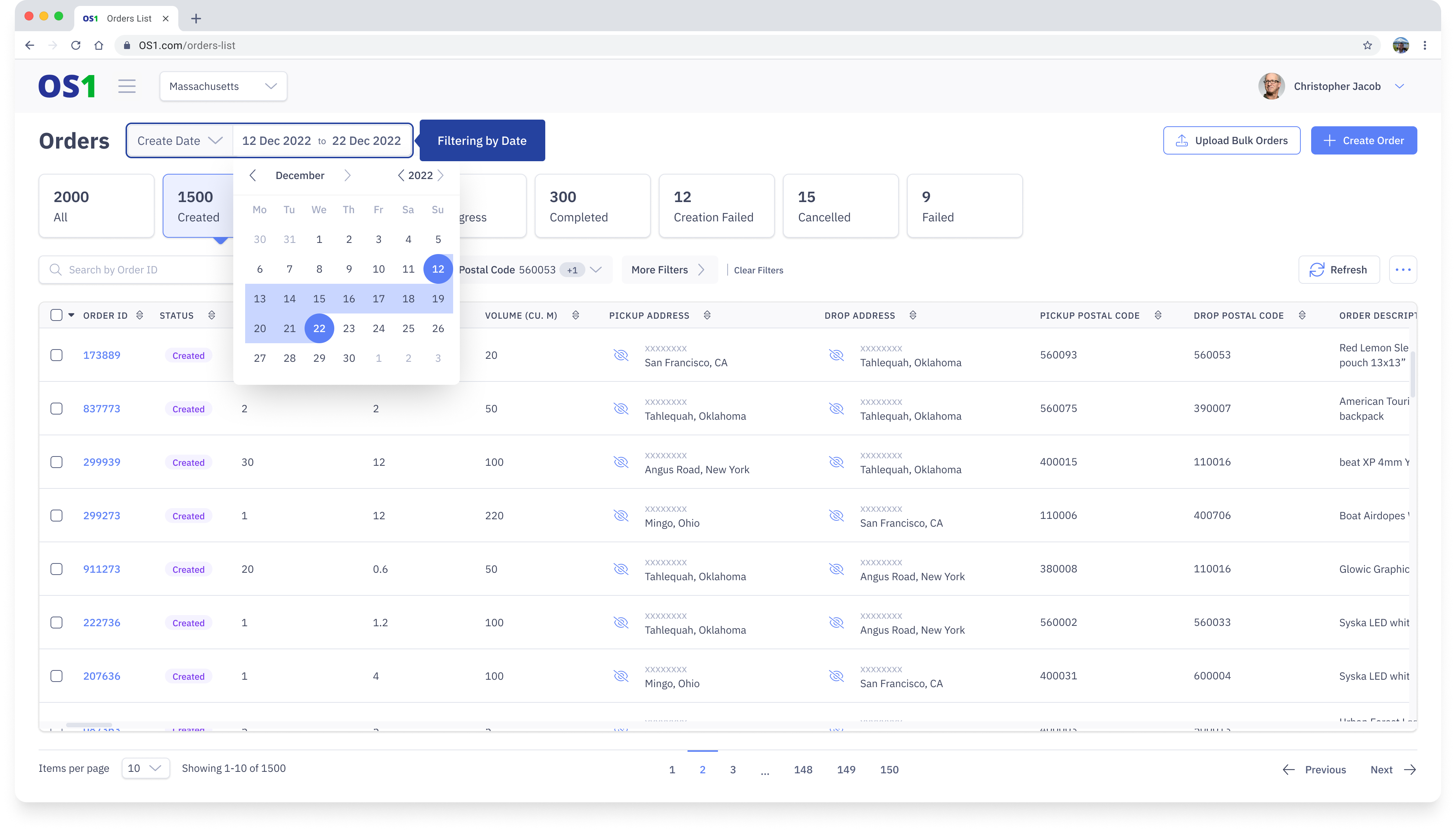Change items per page dropdown
1456x832 pixels.
pos(145,768)
